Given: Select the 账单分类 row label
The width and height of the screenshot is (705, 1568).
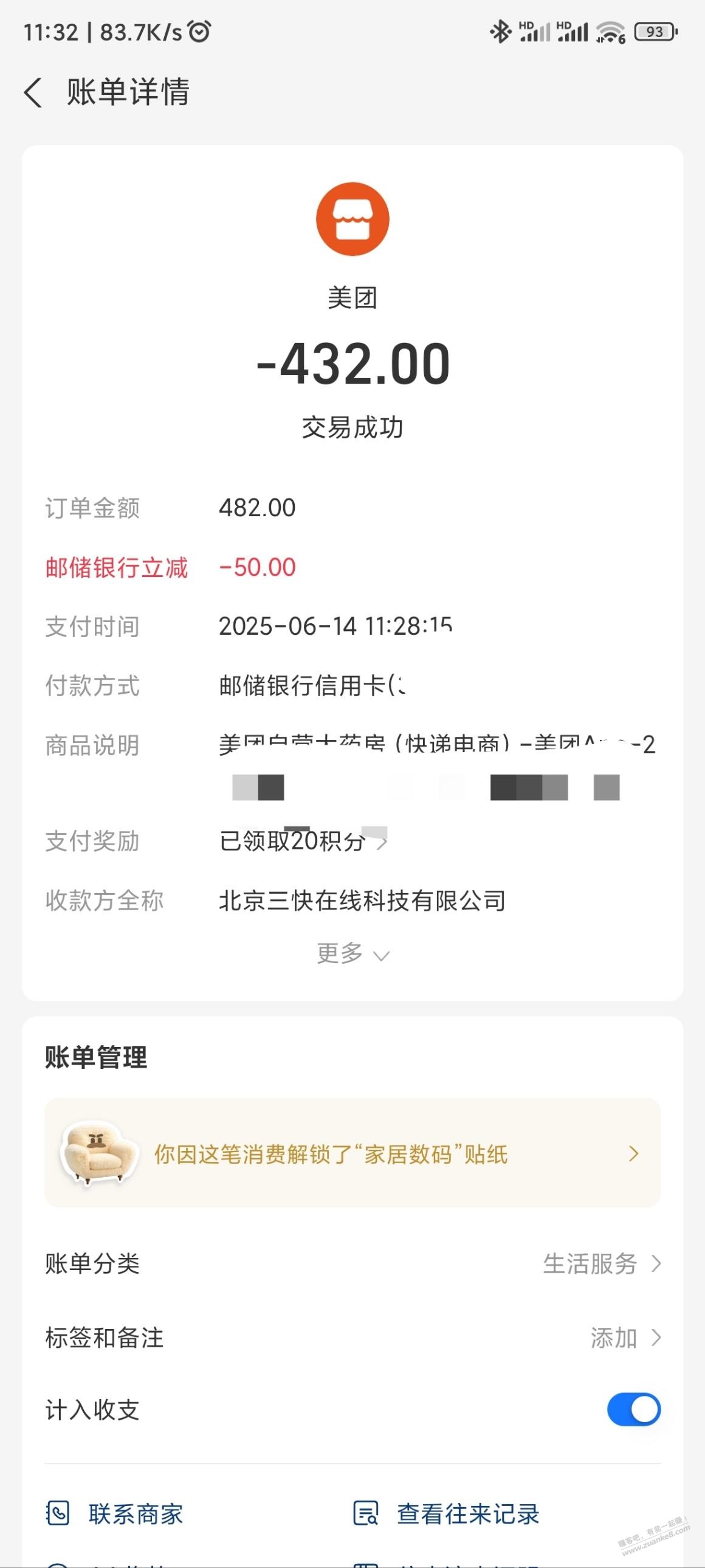Looking at the screenshot, I should [92, 1263].
